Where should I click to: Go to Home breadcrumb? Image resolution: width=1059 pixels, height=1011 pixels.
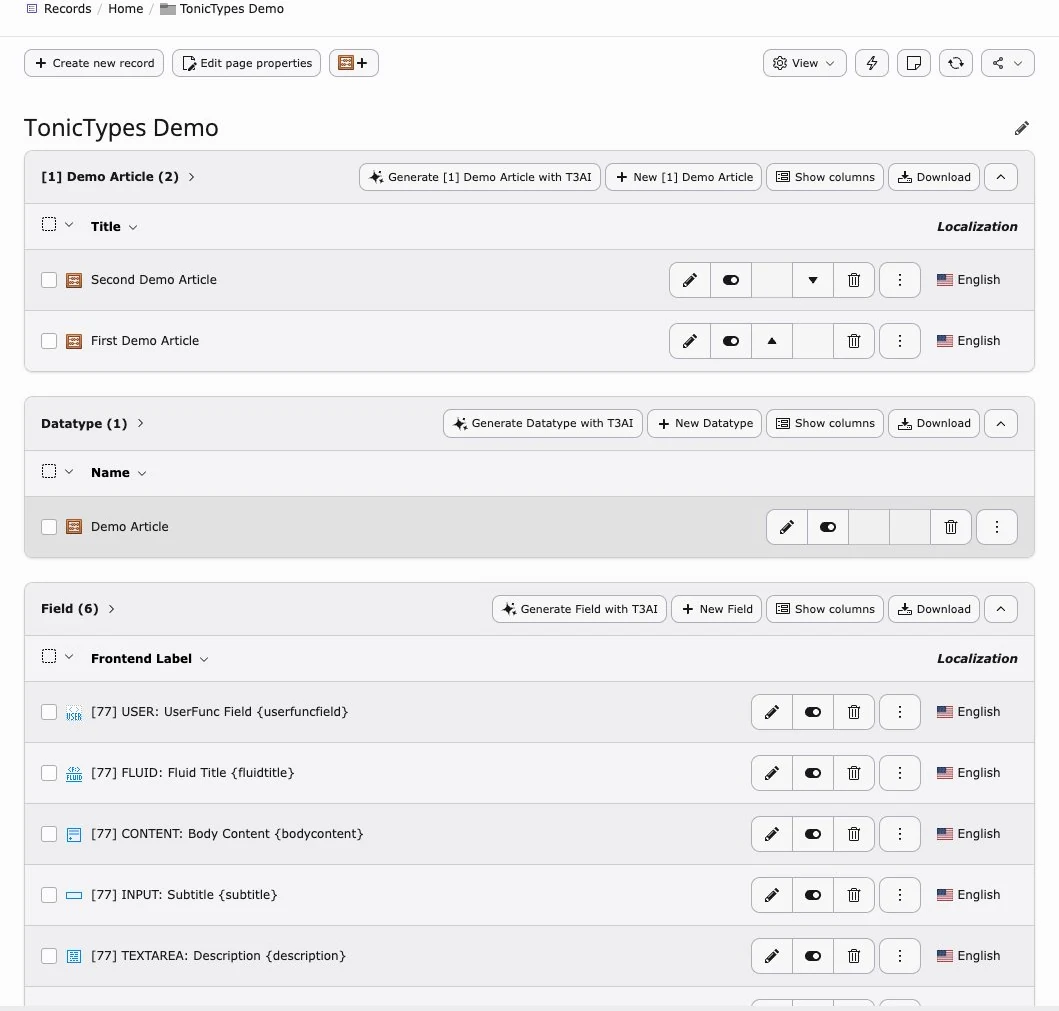click(126, 9)
